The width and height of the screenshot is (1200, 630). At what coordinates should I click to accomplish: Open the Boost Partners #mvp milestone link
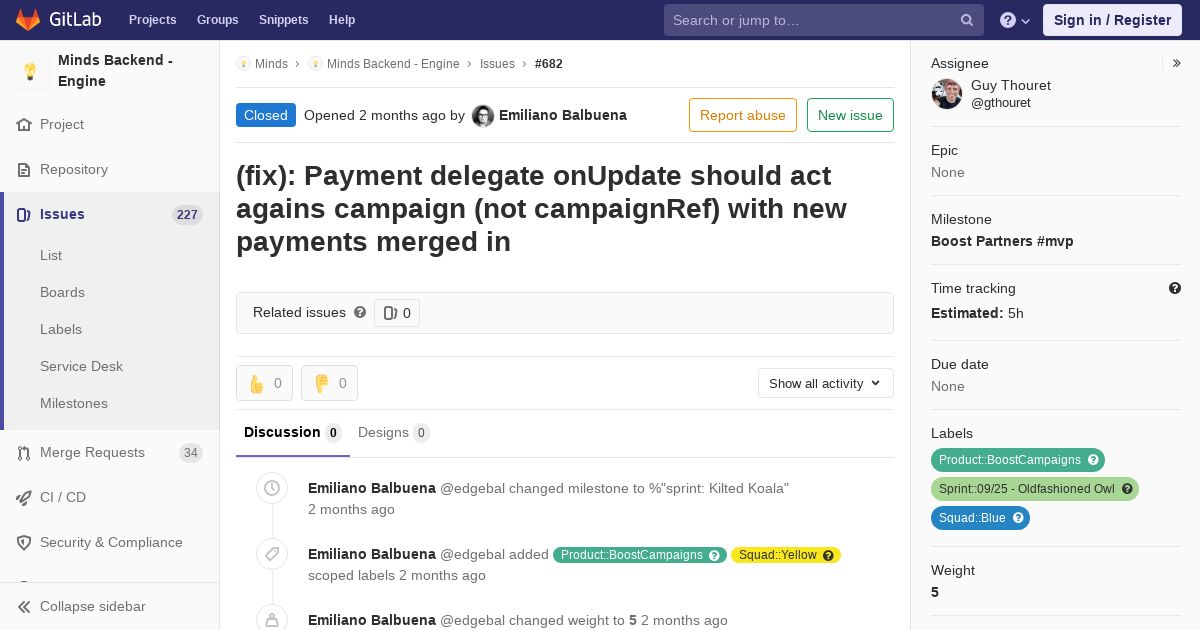point(1002,241)
